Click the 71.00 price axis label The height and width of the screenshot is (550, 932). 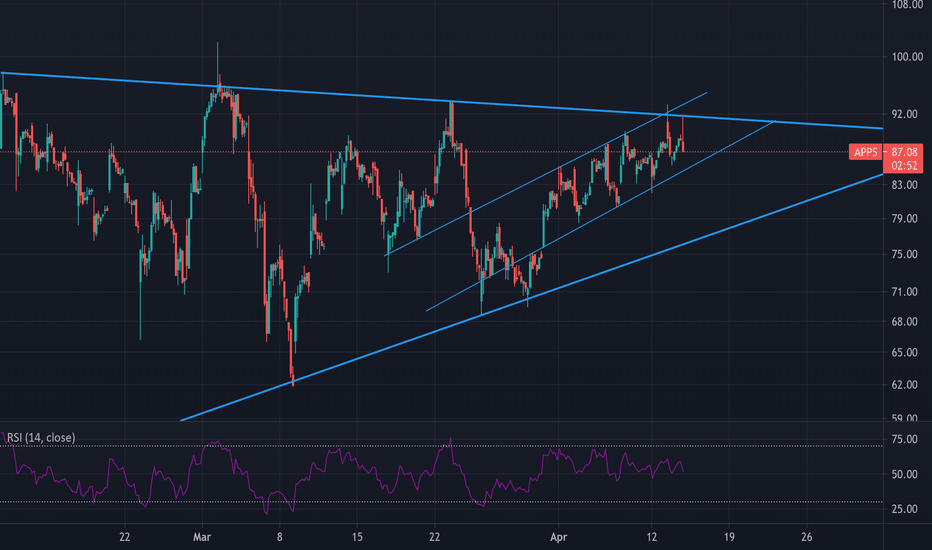click(907, 292)
